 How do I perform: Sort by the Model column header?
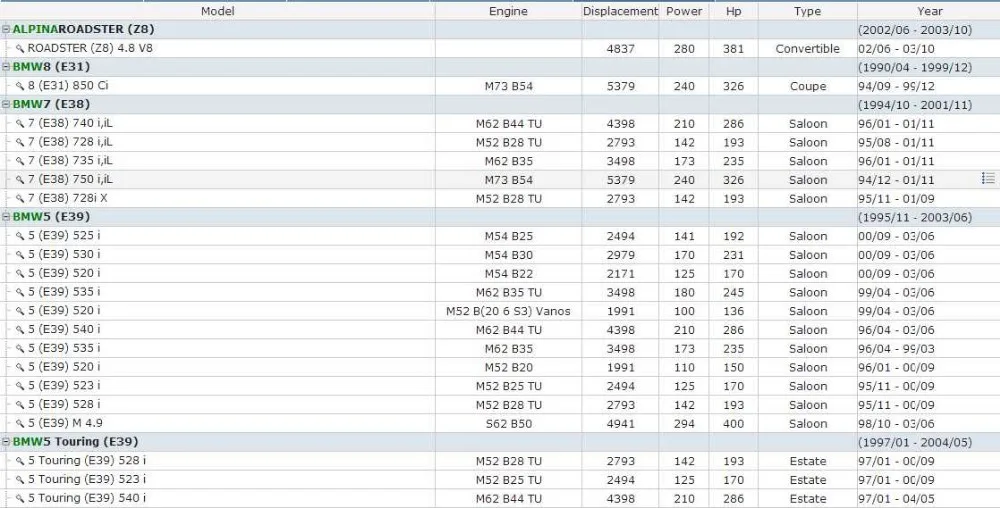[217, 11]
